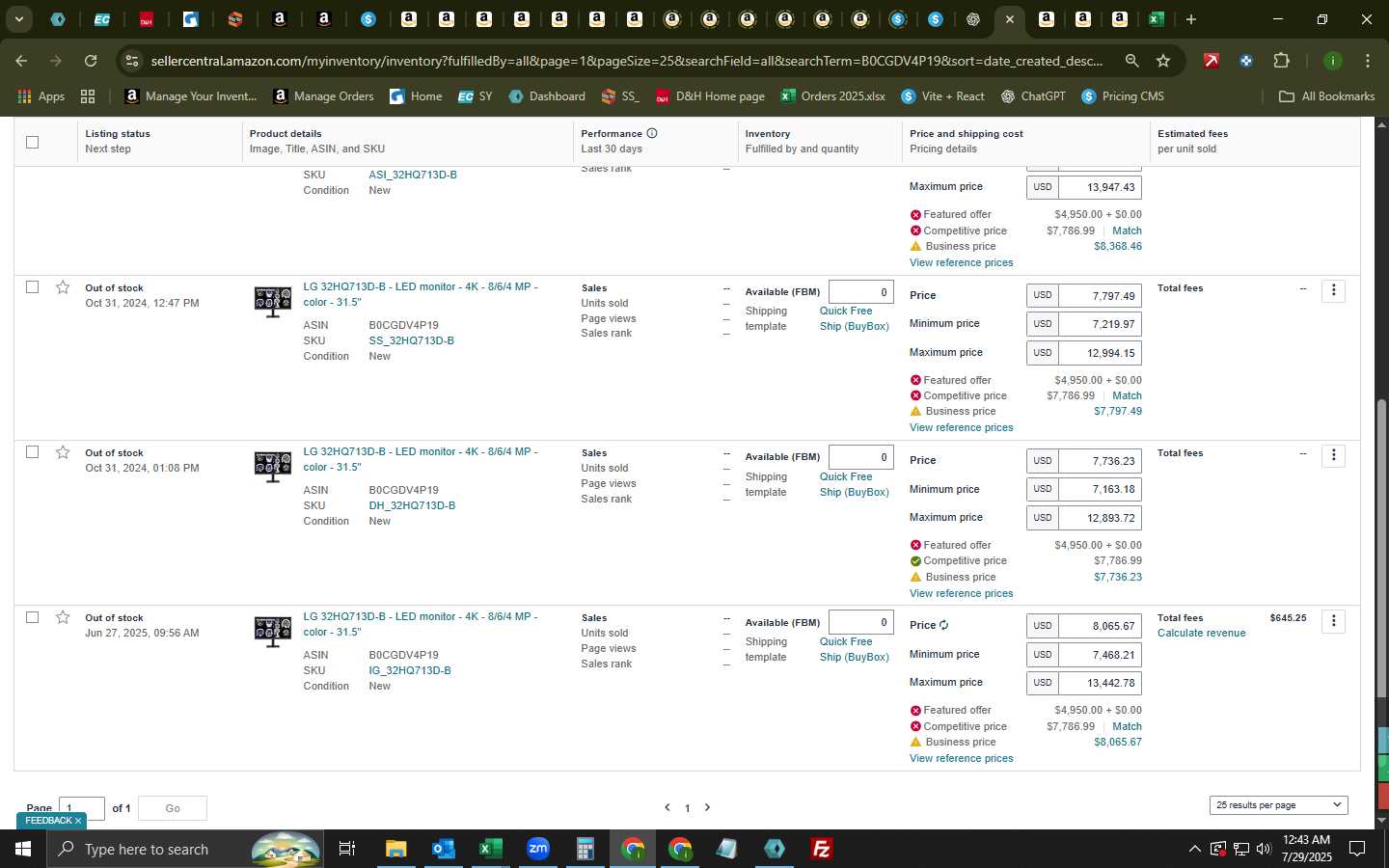The width and height of the screenshot is (1389, 868).
Task: Bookmark this page with the star icon
Action: 1163,61
